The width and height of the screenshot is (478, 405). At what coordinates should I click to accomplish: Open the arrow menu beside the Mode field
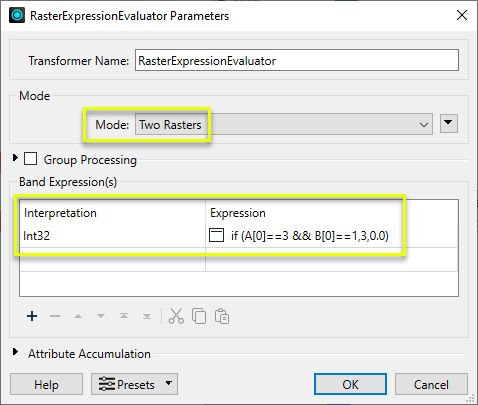[x=449, y=123]
